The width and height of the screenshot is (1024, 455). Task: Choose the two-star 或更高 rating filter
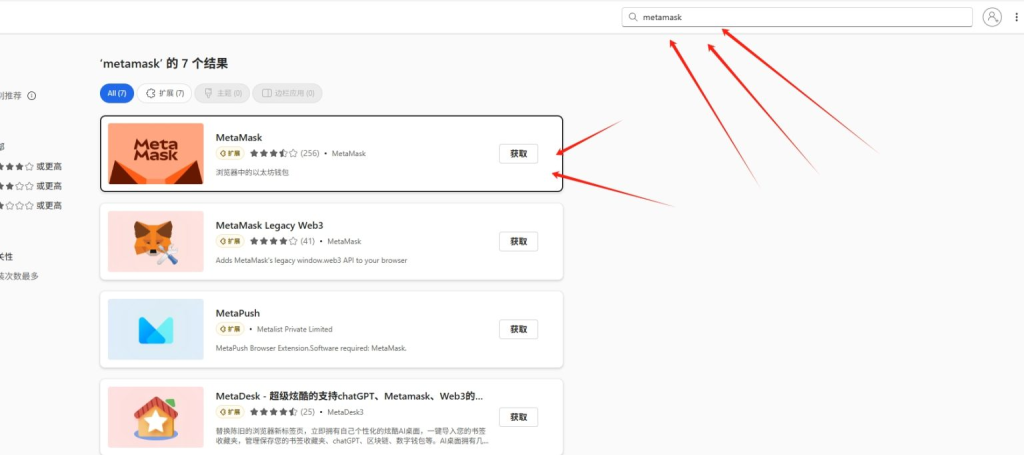(31, 186)
